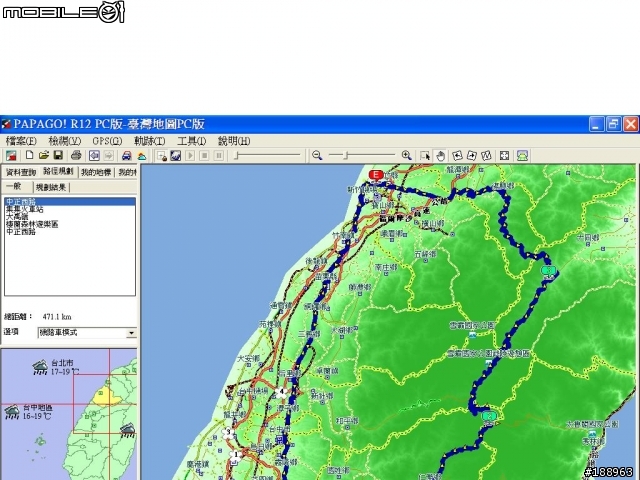
Task: Select the highlighted 中正西路 row
Action: 70,202
